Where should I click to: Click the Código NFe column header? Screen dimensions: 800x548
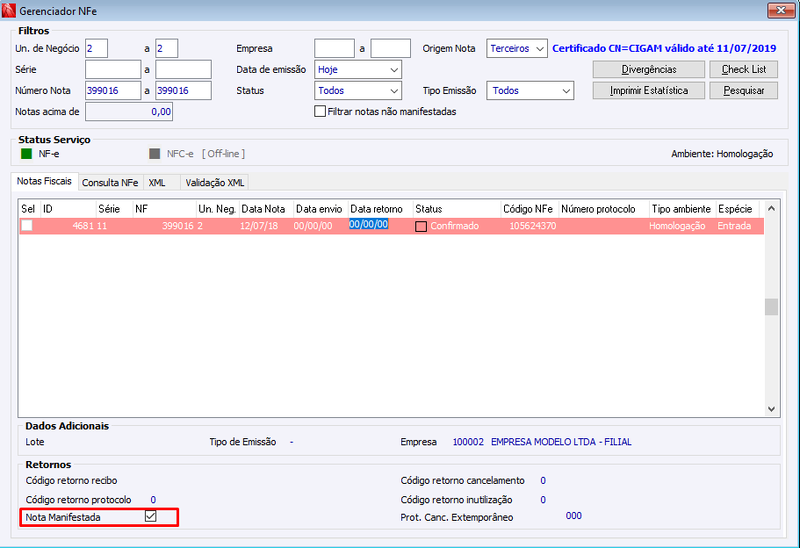coord(530,209)
